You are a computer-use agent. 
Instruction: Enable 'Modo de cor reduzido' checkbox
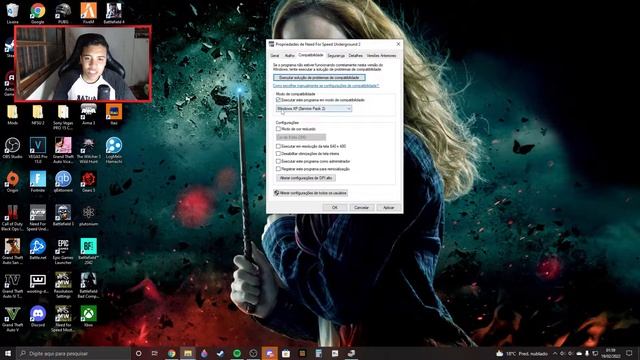click(278, 129)
